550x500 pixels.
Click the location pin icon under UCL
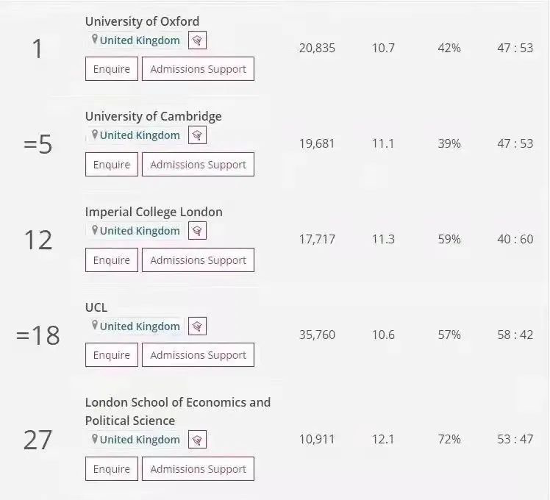[94, 325]
